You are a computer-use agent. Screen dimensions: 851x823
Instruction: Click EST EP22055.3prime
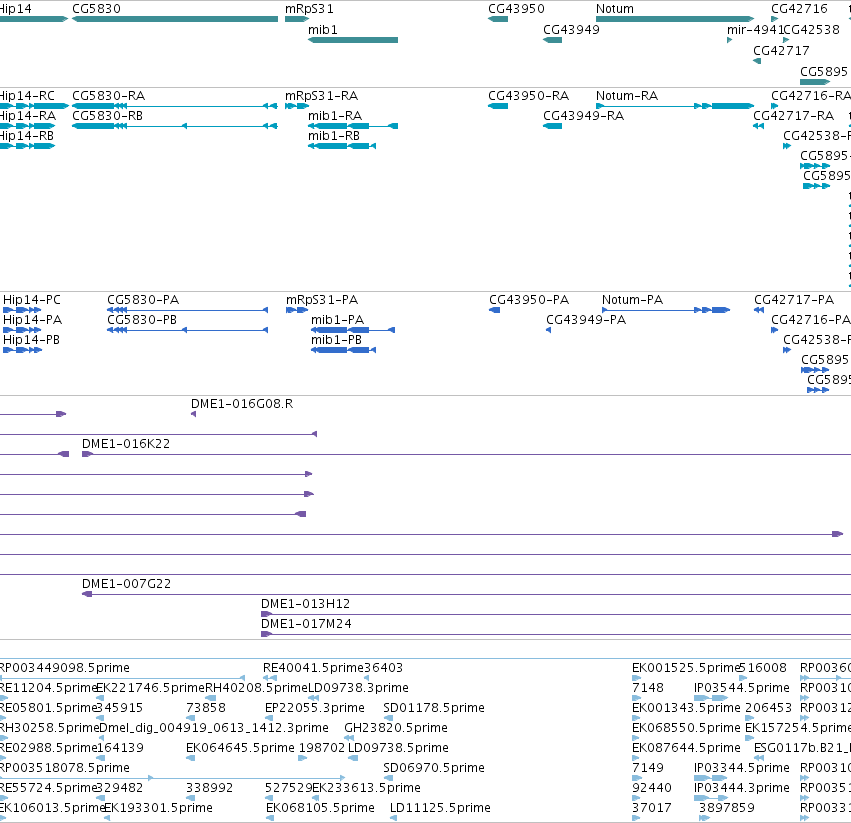[x=269, y=718]
